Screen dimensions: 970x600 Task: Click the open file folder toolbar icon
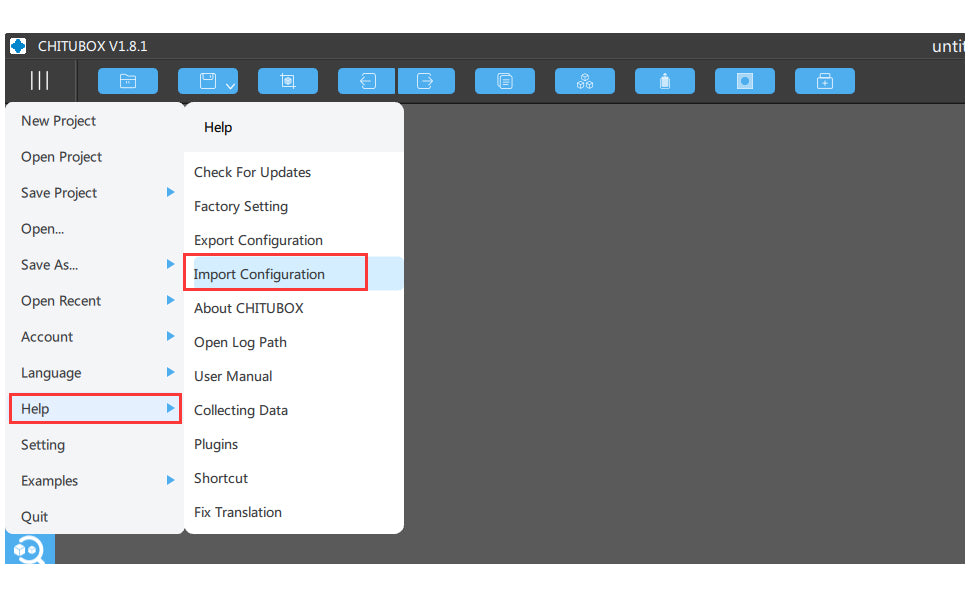(128, 81)
